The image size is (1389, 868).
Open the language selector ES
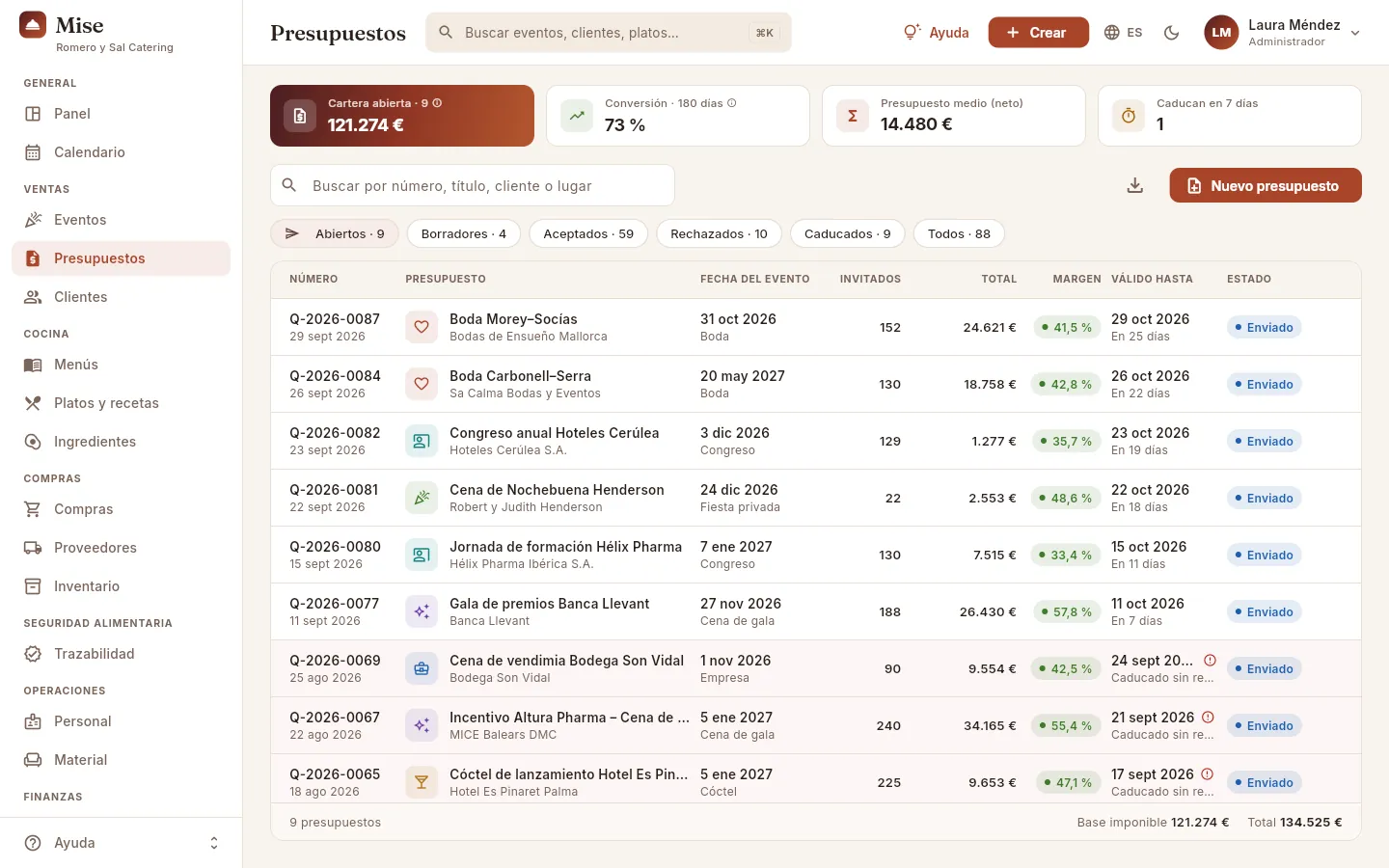coord(1123,33)
